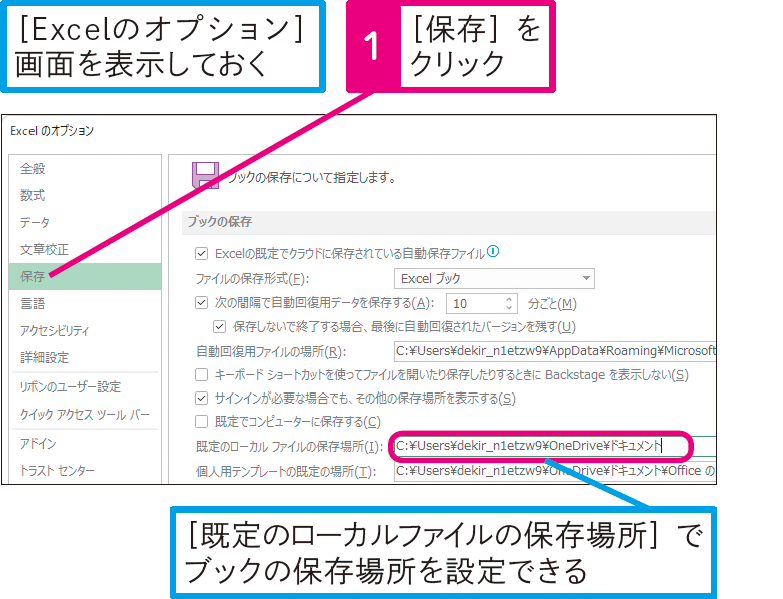Open 詳細設定 options

(x=44, y=357)
